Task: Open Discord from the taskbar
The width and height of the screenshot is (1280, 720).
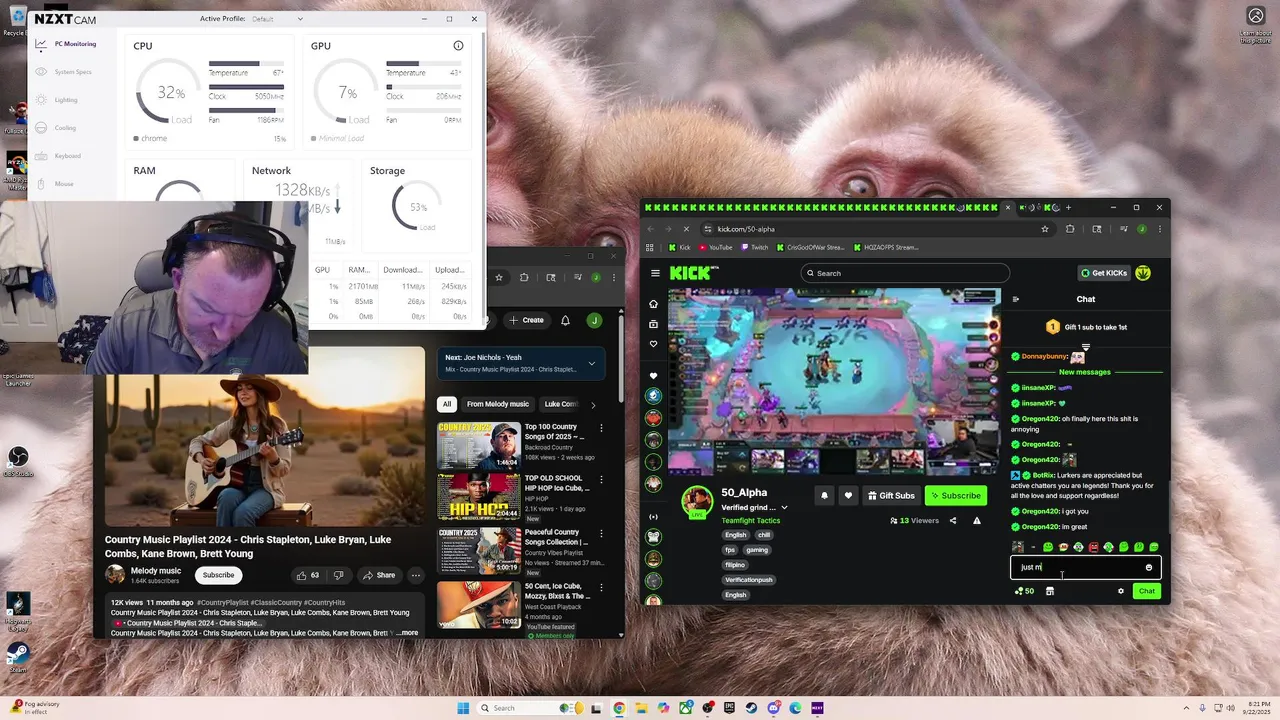Action: (x=773, y=708)
